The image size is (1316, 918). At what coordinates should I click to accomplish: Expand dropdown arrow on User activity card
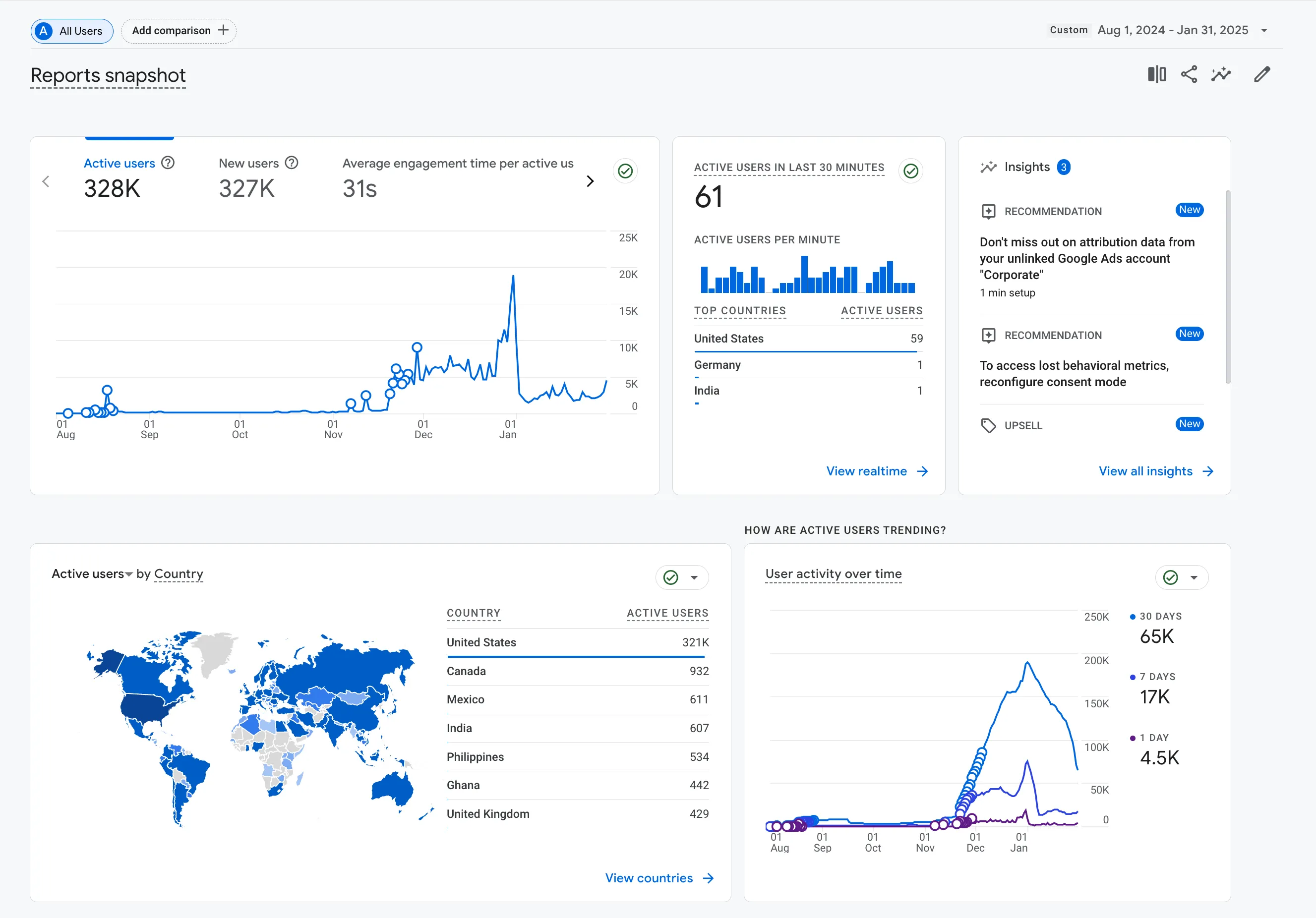[1194, 577]
